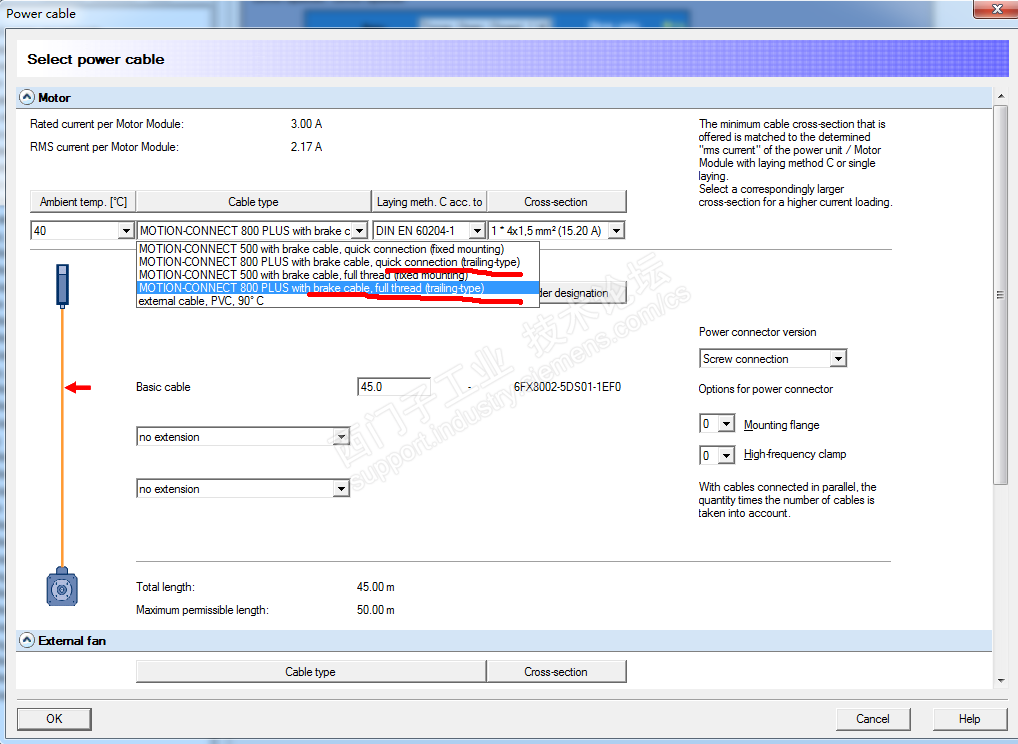Click the motor icon at cable bottom
The height and width of the screenshot is (744, 1018).
coord(62,588)
